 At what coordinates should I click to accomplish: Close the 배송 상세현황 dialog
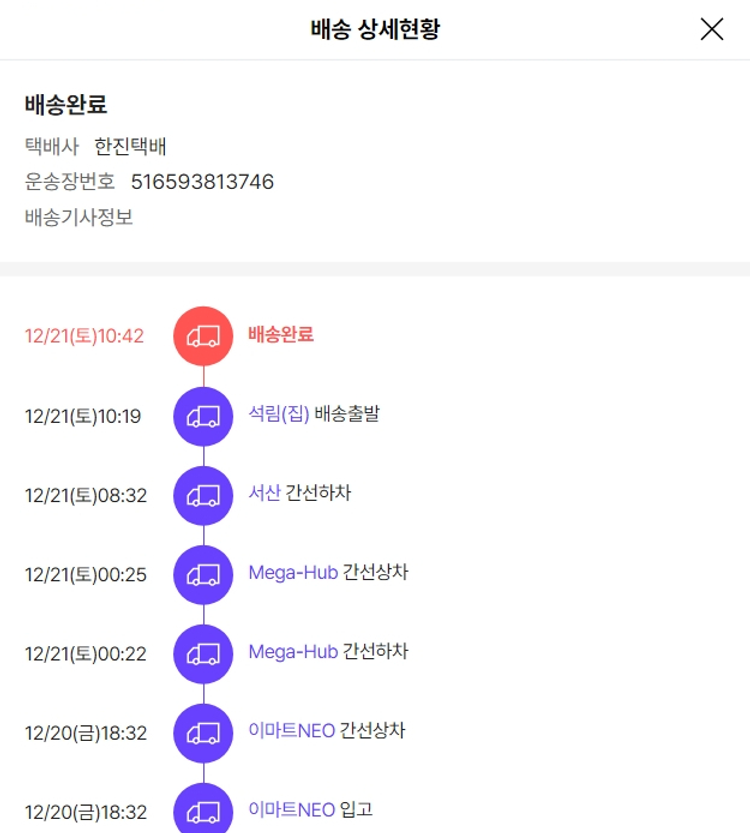tap(712, 29)
